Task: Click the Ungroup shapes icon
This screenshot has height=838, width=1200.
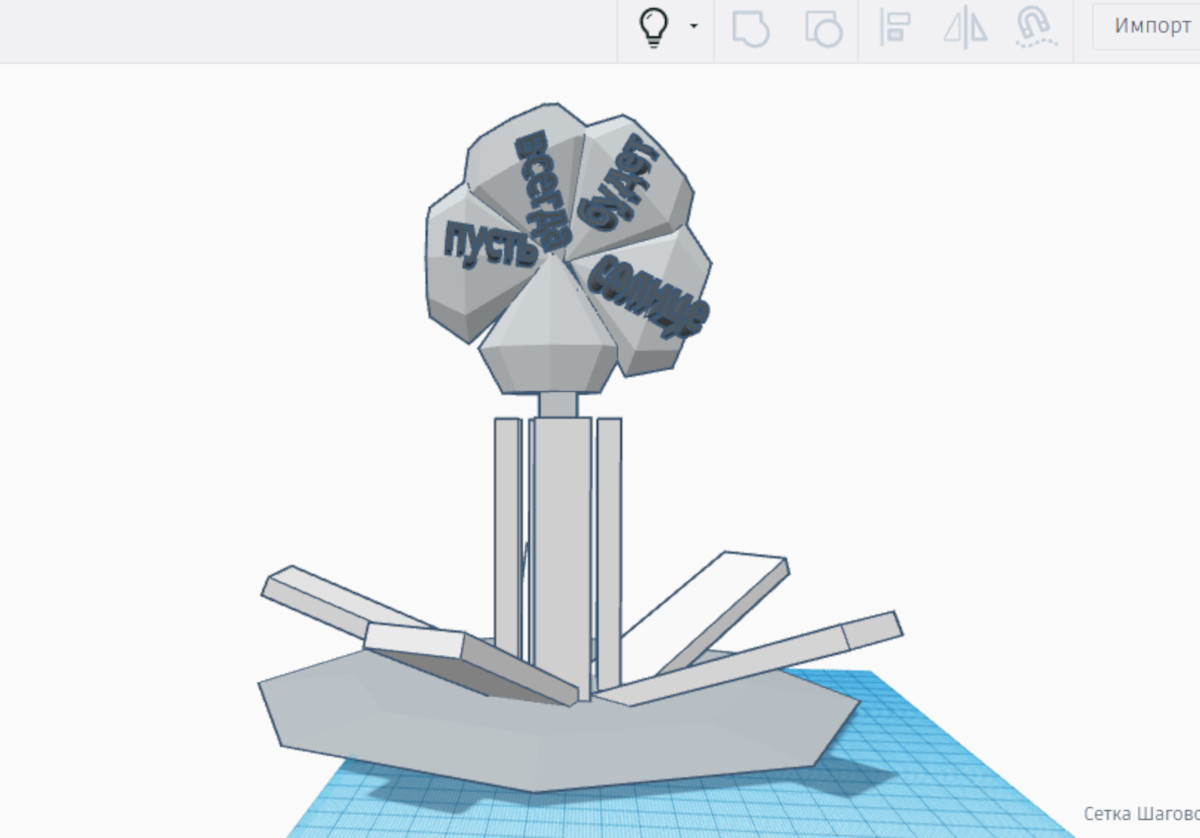Action: tap(823, 28)
